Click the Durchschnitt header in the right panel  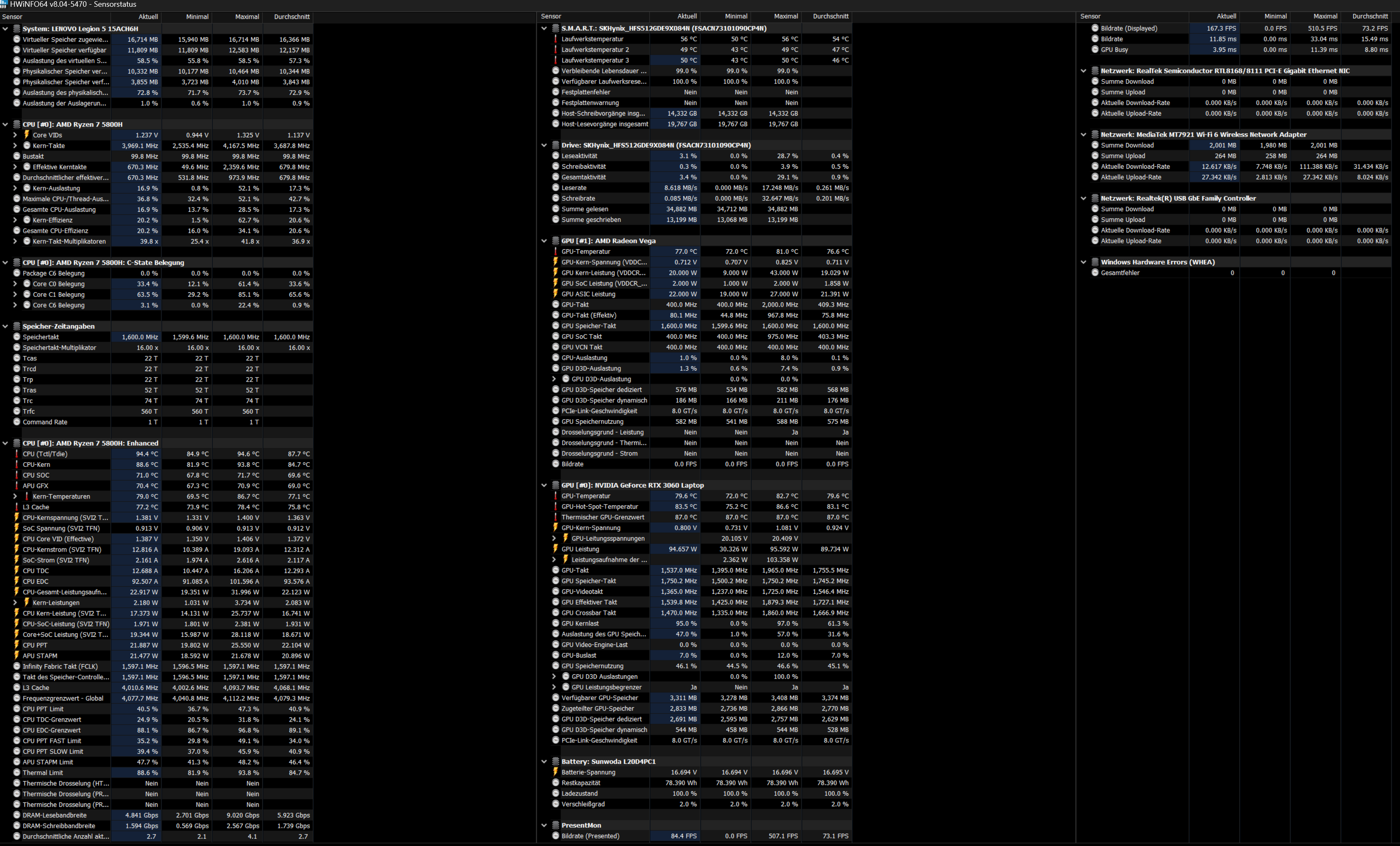pos(1369,16)
